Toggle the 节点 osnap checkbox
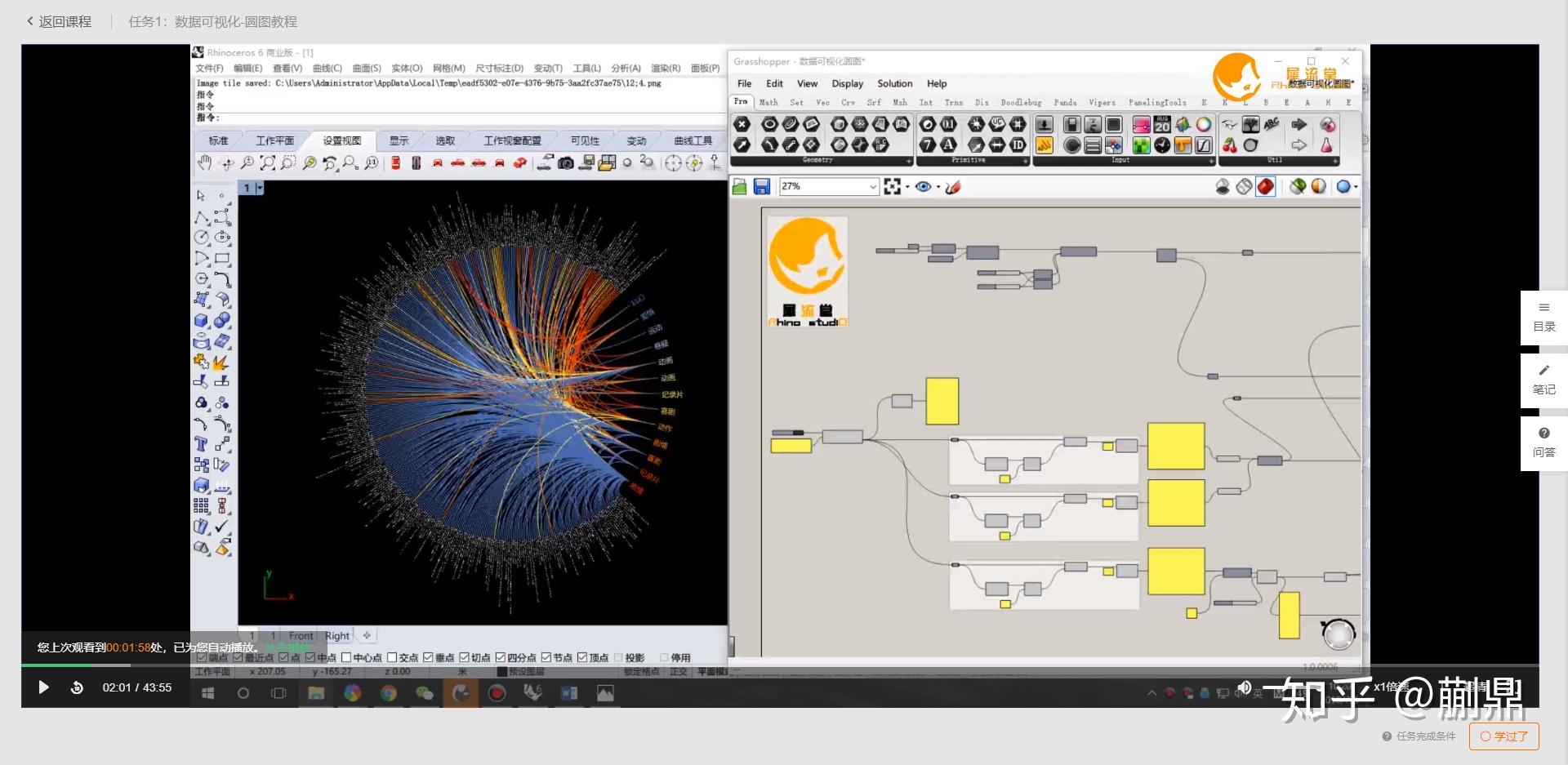The width and height of the screenshot is (1568, 765). [x=546, y=657]
